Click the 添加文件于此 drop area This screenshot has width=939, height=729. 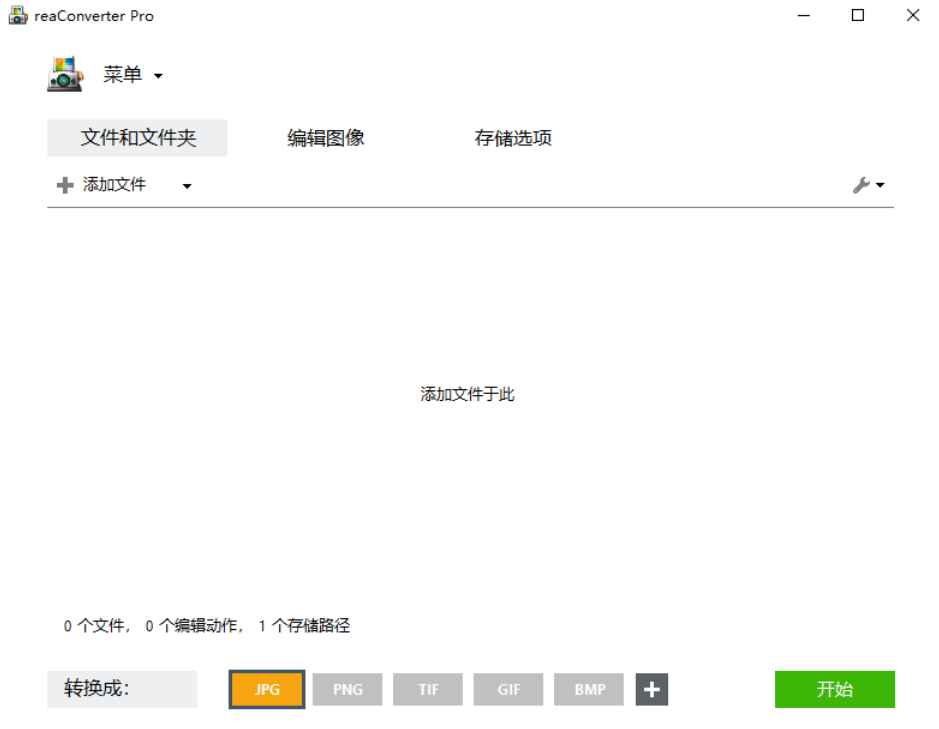click(469, 393)
